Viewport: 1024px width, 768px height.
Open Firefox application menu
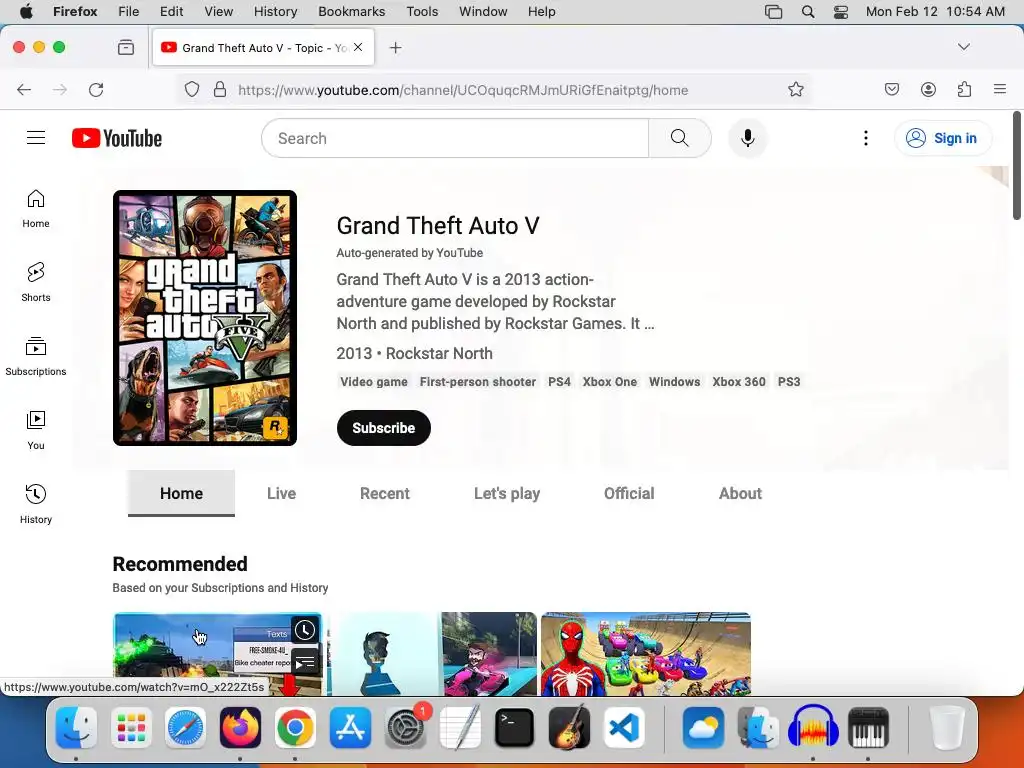pyautogui.click(x=1000, y=89)
